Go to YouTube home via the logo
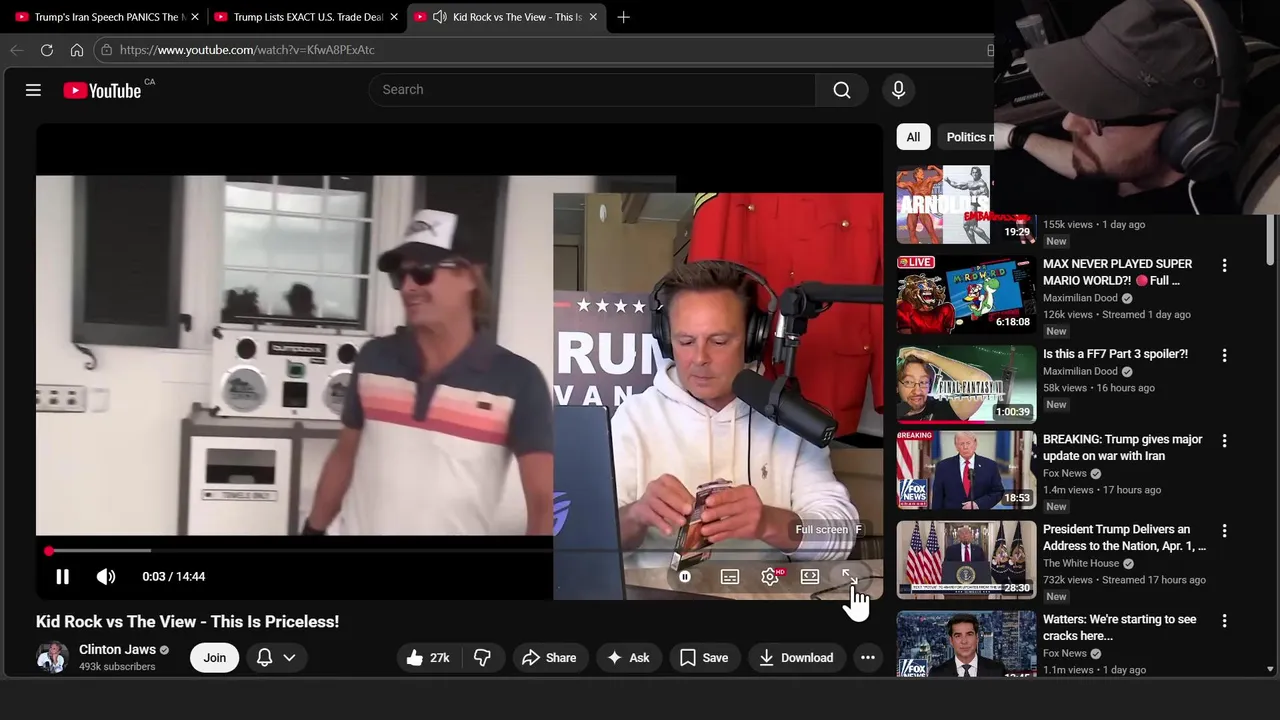 tap(102, 90)
